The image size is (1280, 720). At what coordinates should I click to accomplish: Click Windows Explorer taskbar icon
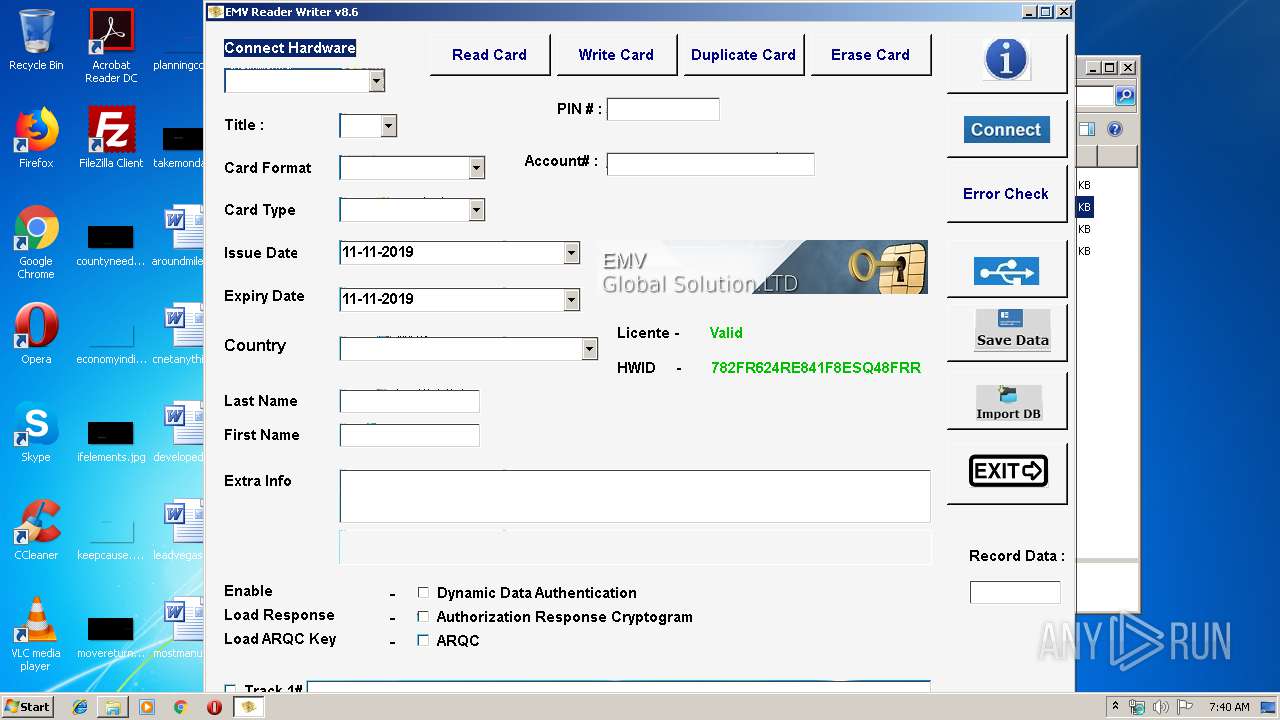pyautogui.click(x=113, y=707)
